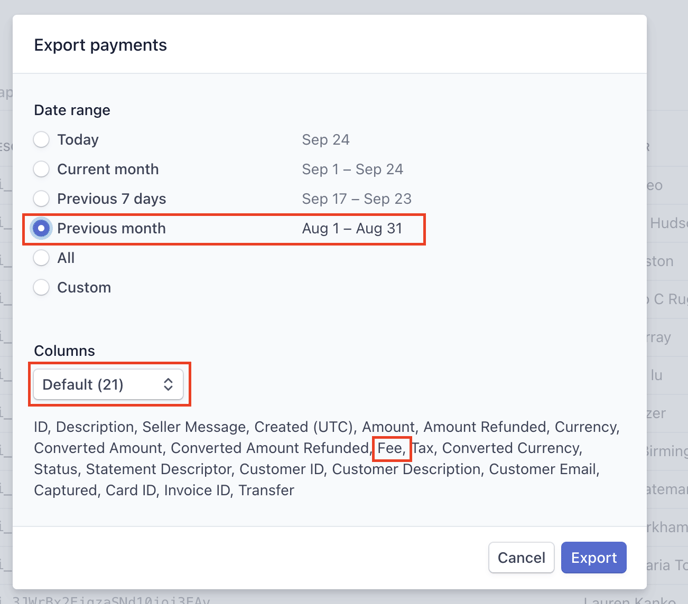688x604 pixels.
Task: Click the Statement Descriptor column name text
Action: tap(164, 469)
